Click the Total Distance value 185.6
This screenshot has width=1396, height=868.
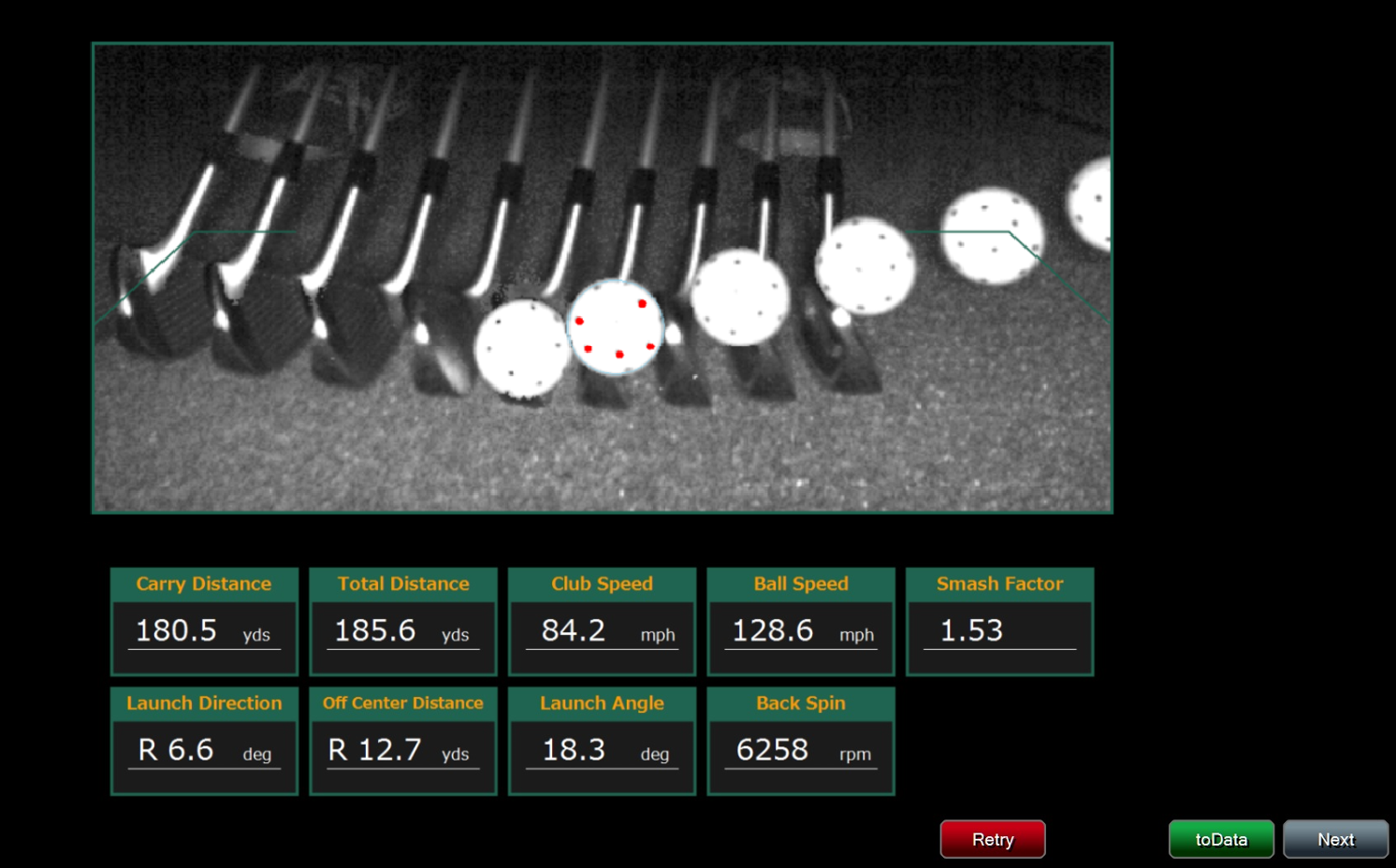(374, 630)
